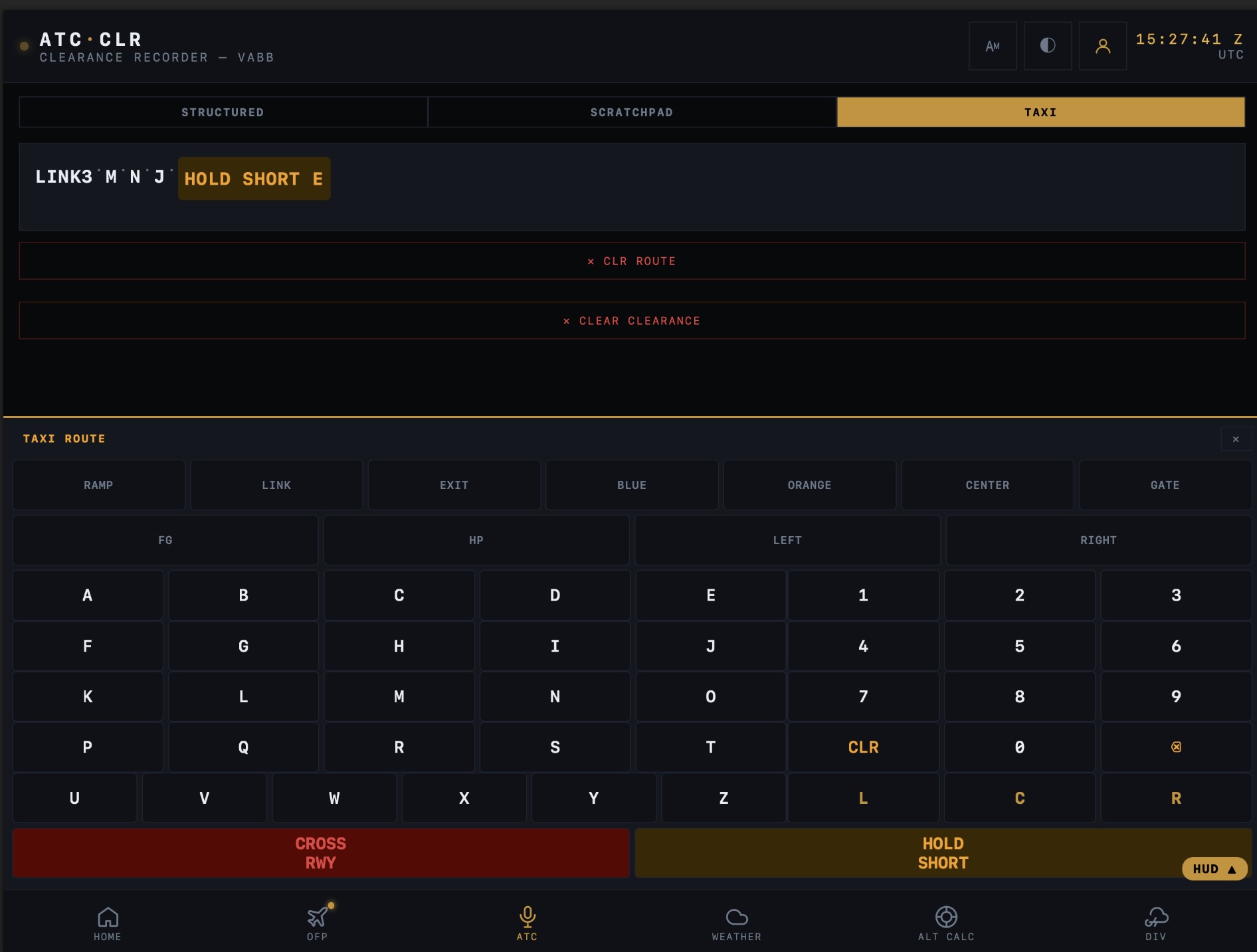The width and height of the screenshot is (1257, 952).
Task: Open the OFP airplane icon
Action: (x=318, y=923)
